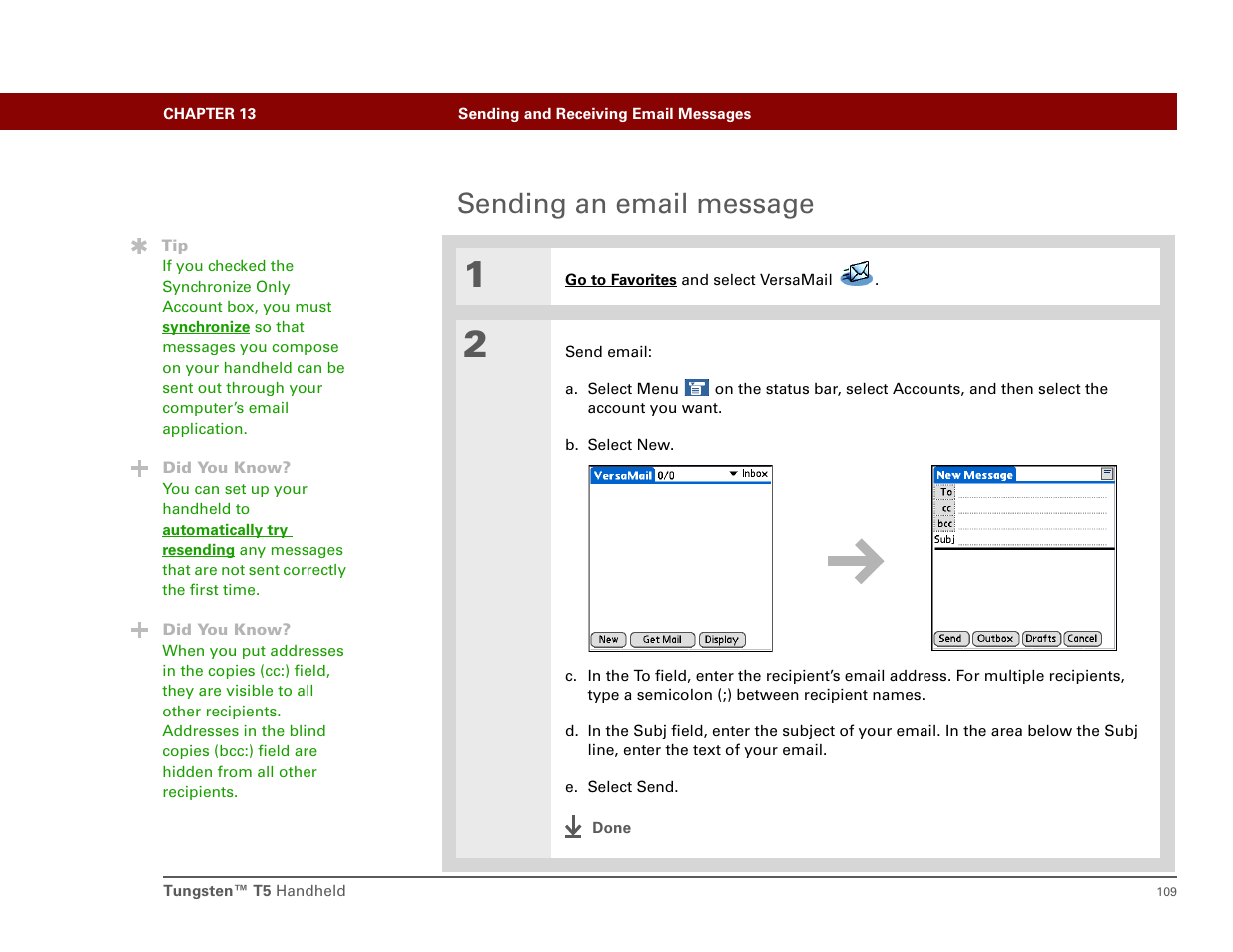The image size is (1233, 952).
Task: Click the Menu icon in step a
Action: [x=697, y=388]
